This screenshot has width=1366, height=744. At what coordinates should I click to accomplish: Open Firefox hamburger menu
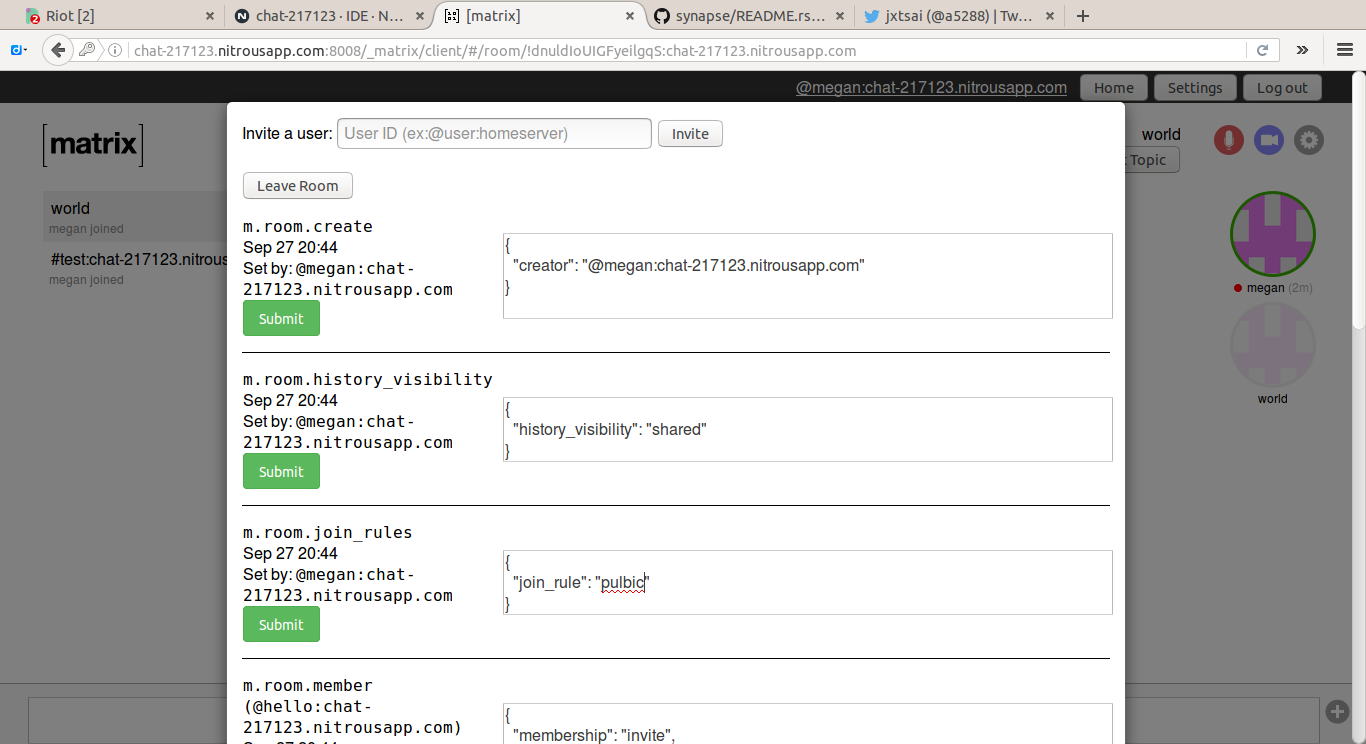[x=1345, y=50]
